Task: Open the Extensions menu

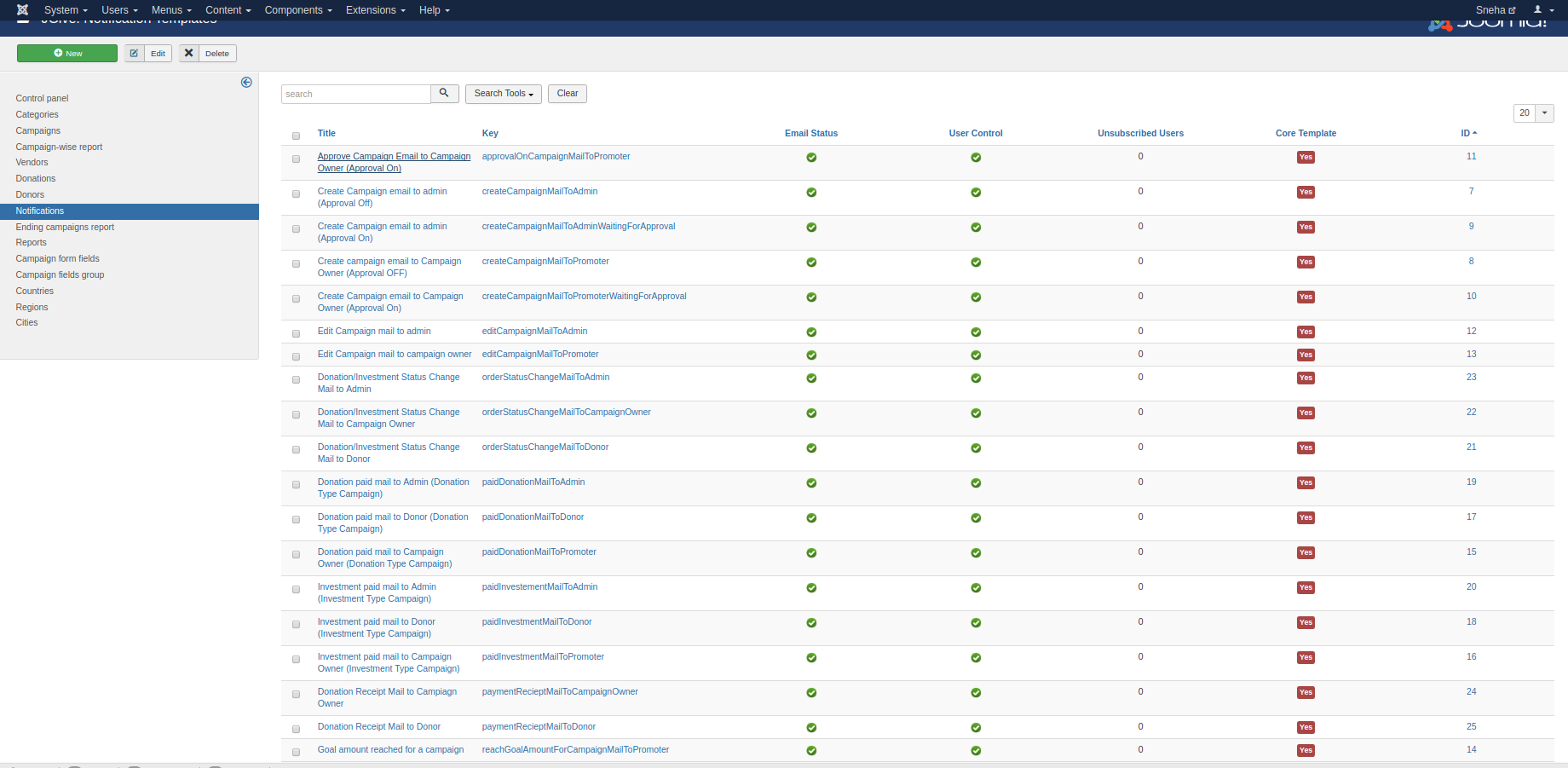Action: [375, 10]
